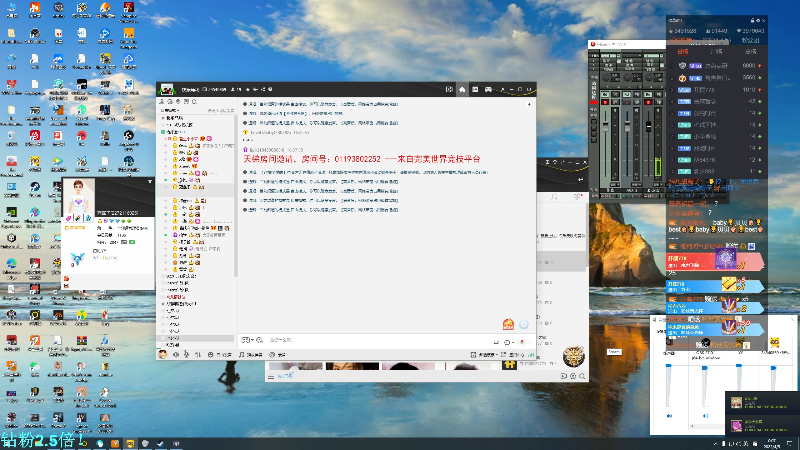Image resolution: width=800 pixels, height=450 pixels.
Task: Click the green signal bars icon in YY
Action: coord(531,354)
